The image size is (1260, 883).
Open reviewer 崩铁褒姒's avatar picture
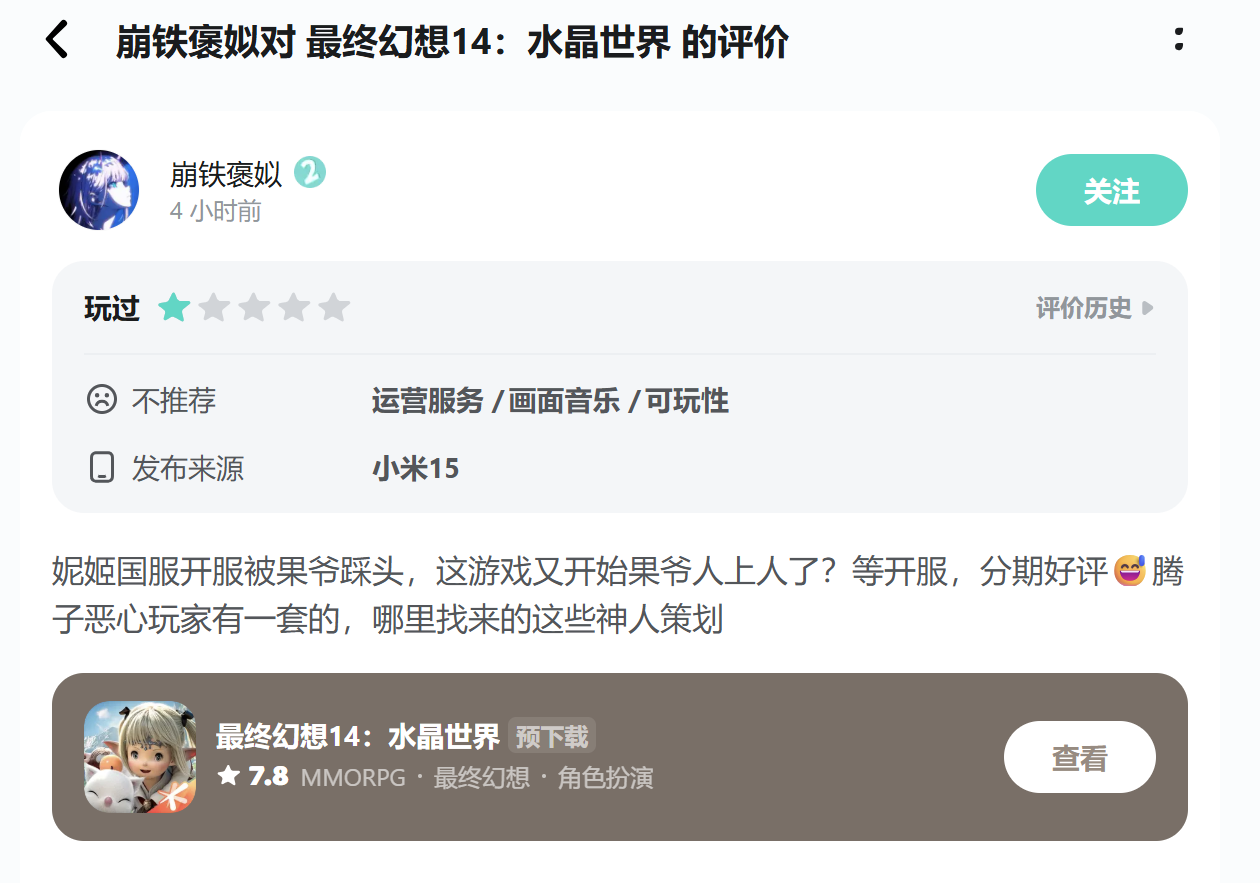(99, 190)
